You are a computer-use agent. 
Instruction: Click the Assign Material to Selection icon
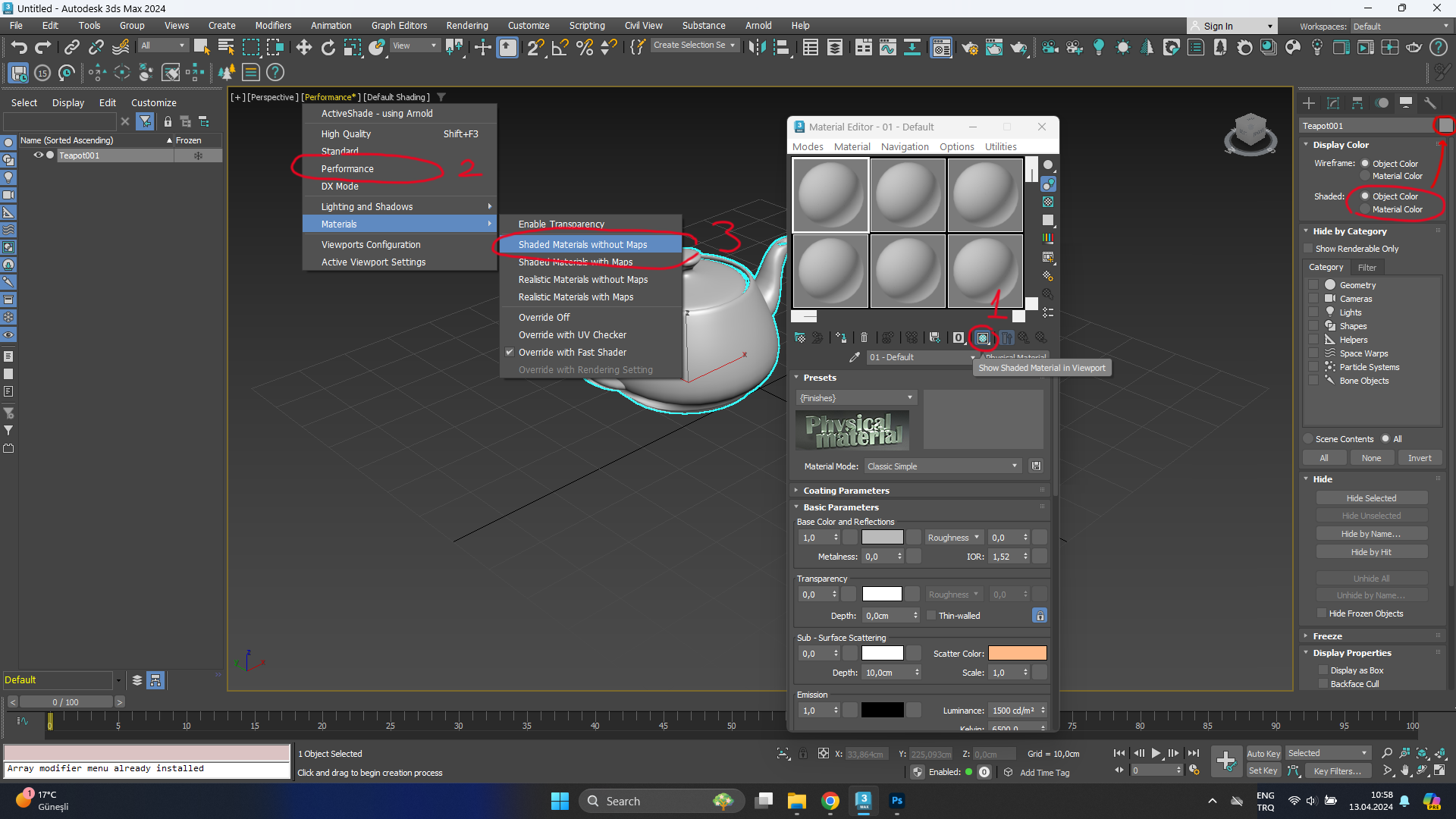(x=841, y=337)
